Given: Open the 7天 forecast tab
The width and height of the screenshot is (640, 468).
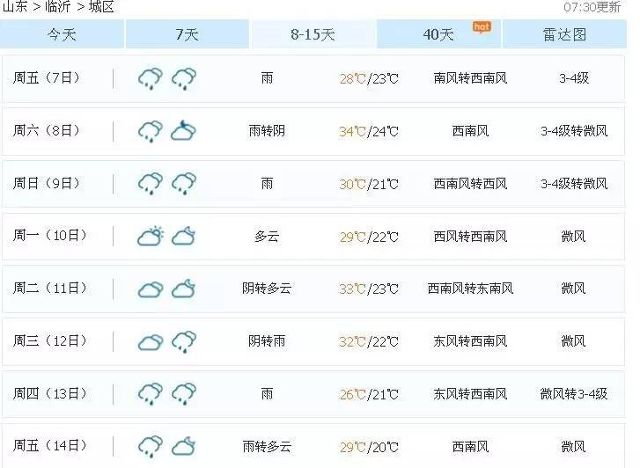Looking at the screenshot, I should click(187, 34).
